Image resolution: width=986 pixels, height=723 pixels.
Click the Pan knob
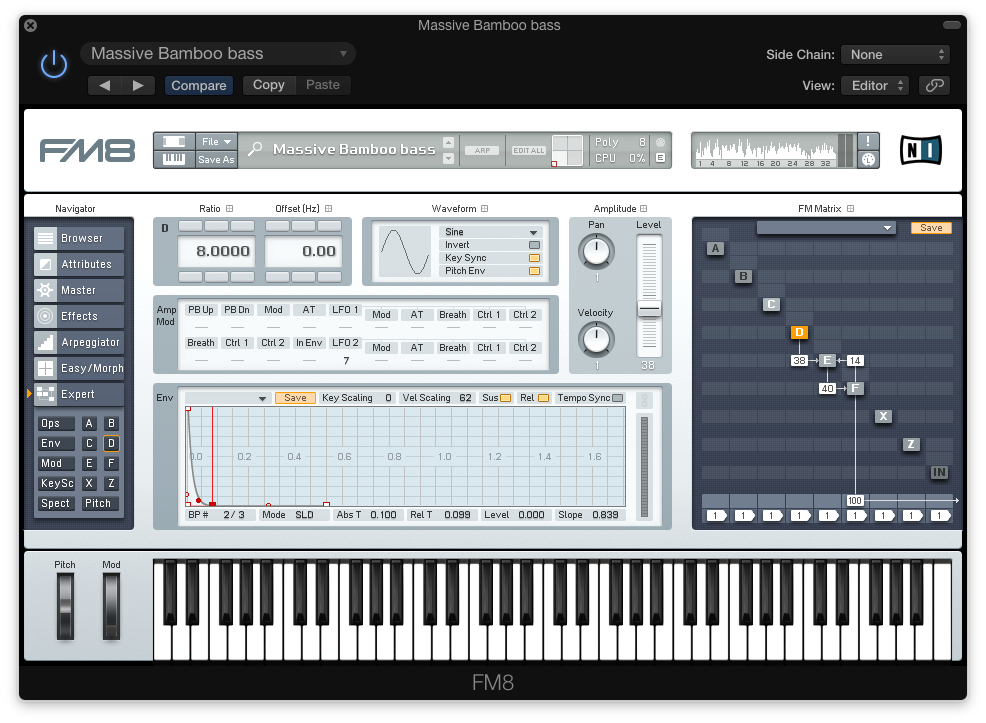[596, 251]
